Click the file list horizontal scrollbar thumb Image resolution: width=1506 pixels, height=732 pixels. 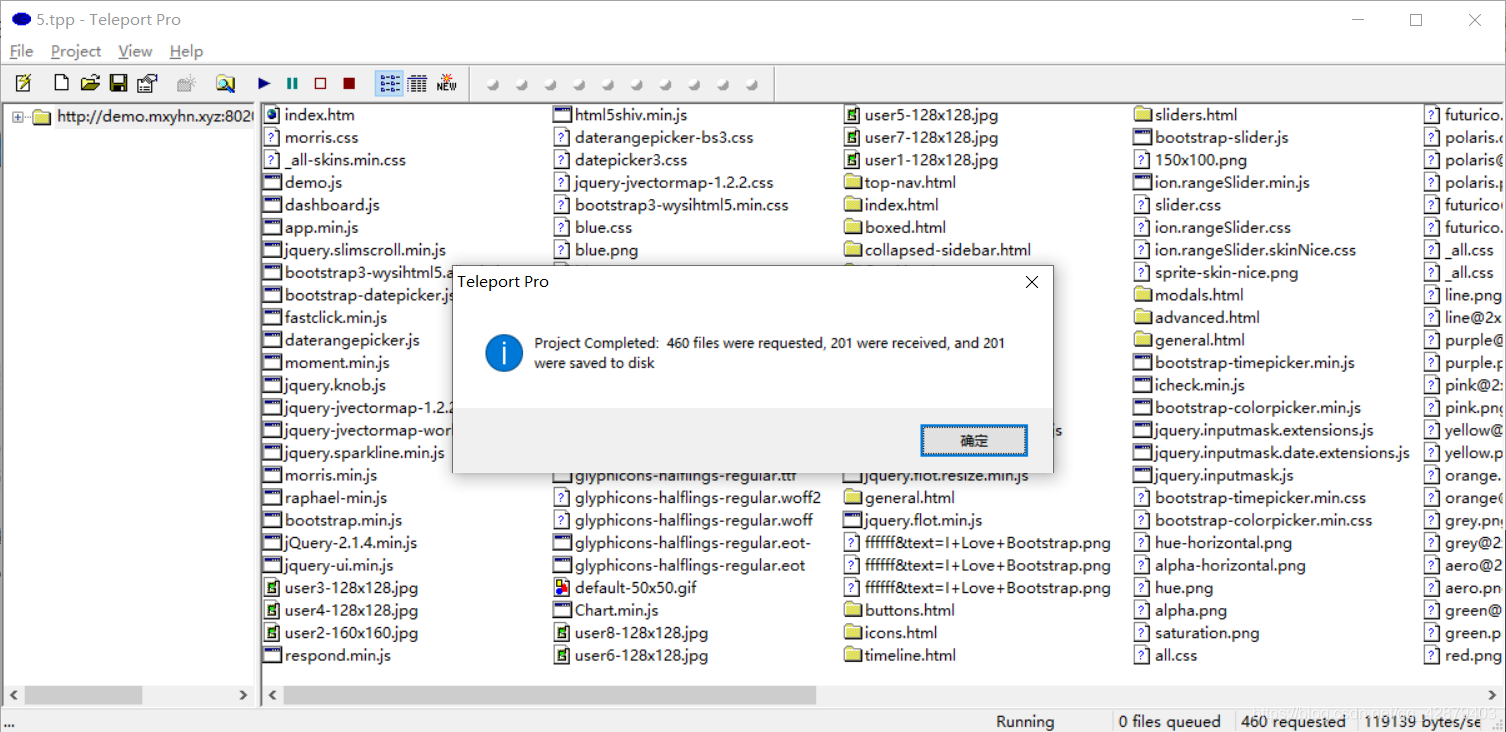click(x=550, y=694)
